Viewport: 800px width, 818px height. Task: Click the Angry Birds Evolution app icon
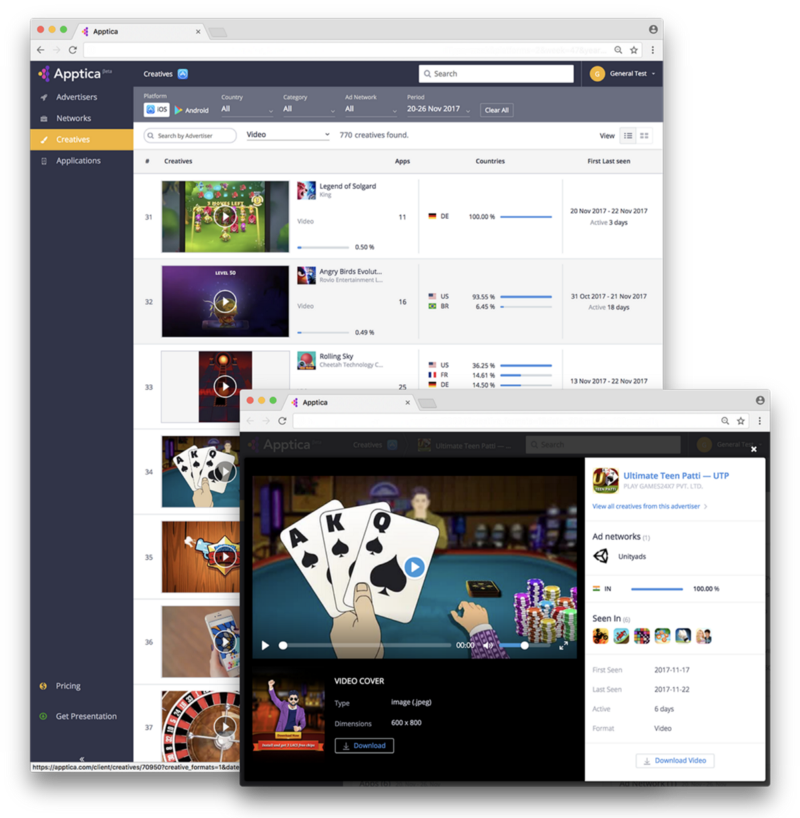(x=306, y=275)
